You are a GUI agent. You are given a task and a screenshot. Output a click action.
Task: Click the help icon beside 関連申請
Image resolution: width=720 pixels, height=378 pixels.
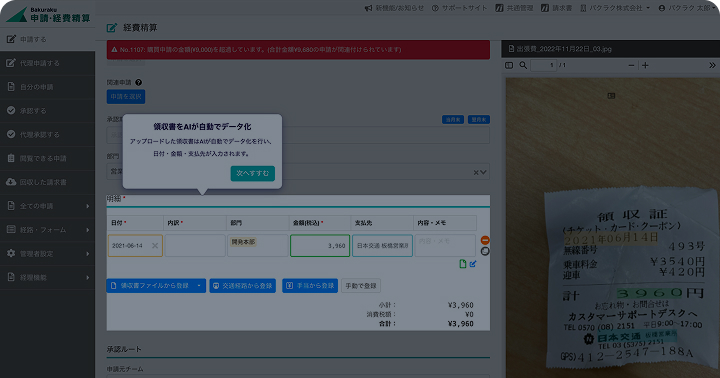[x=138, y=83]
